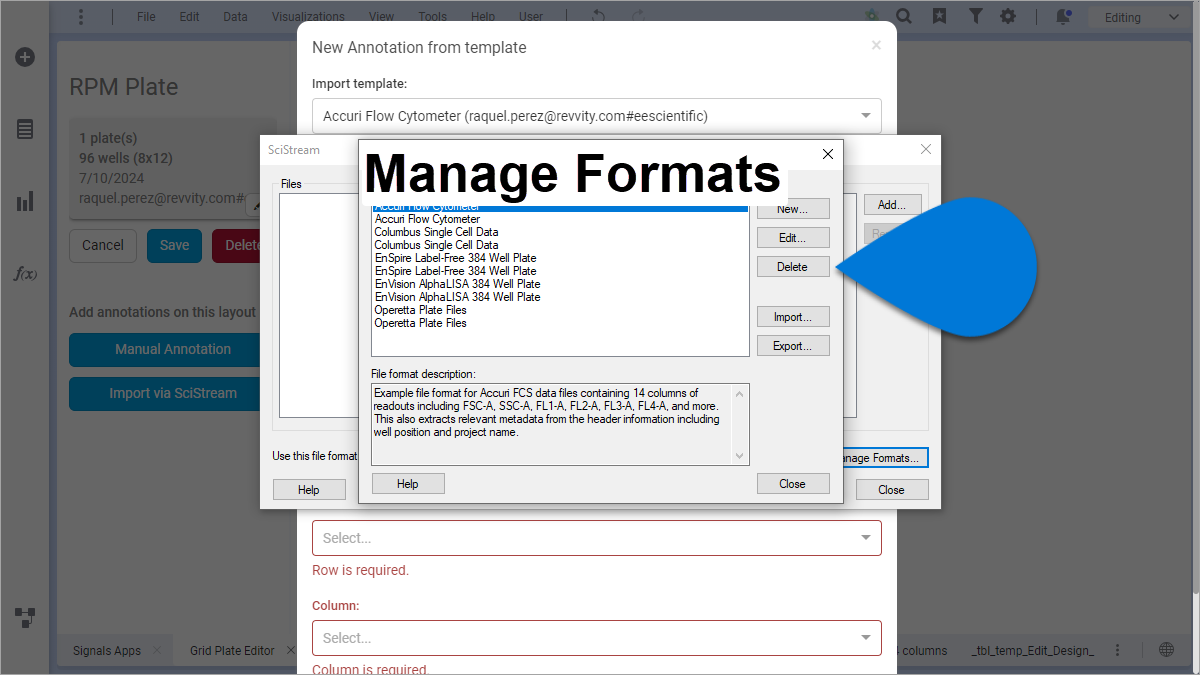The height and width of the screenshot is (675, 1200).
Task: Open the bookmark icon in top toolbar
Action: point(939,16)
